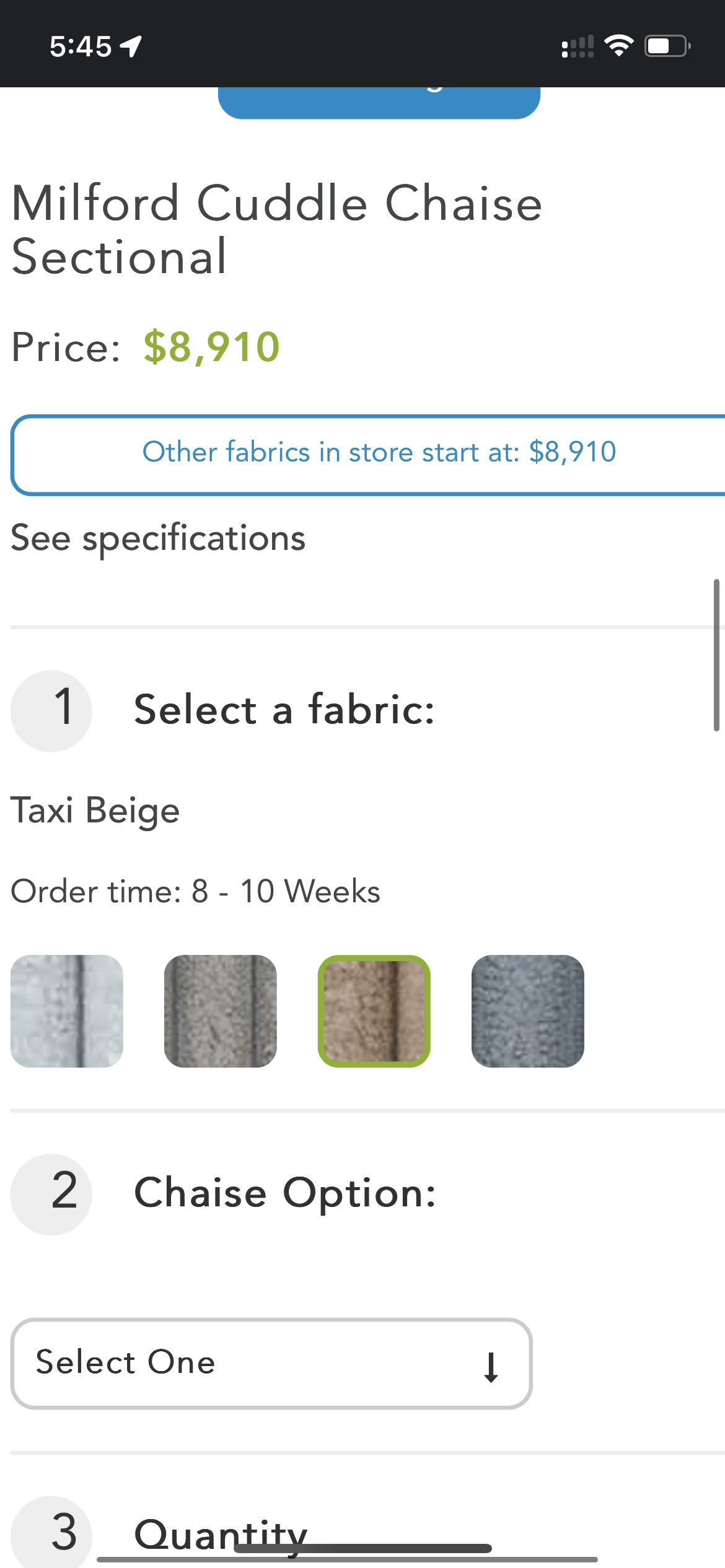
Task: Select the slate blue fabric swatch
Action: [x=528, y=1011]
